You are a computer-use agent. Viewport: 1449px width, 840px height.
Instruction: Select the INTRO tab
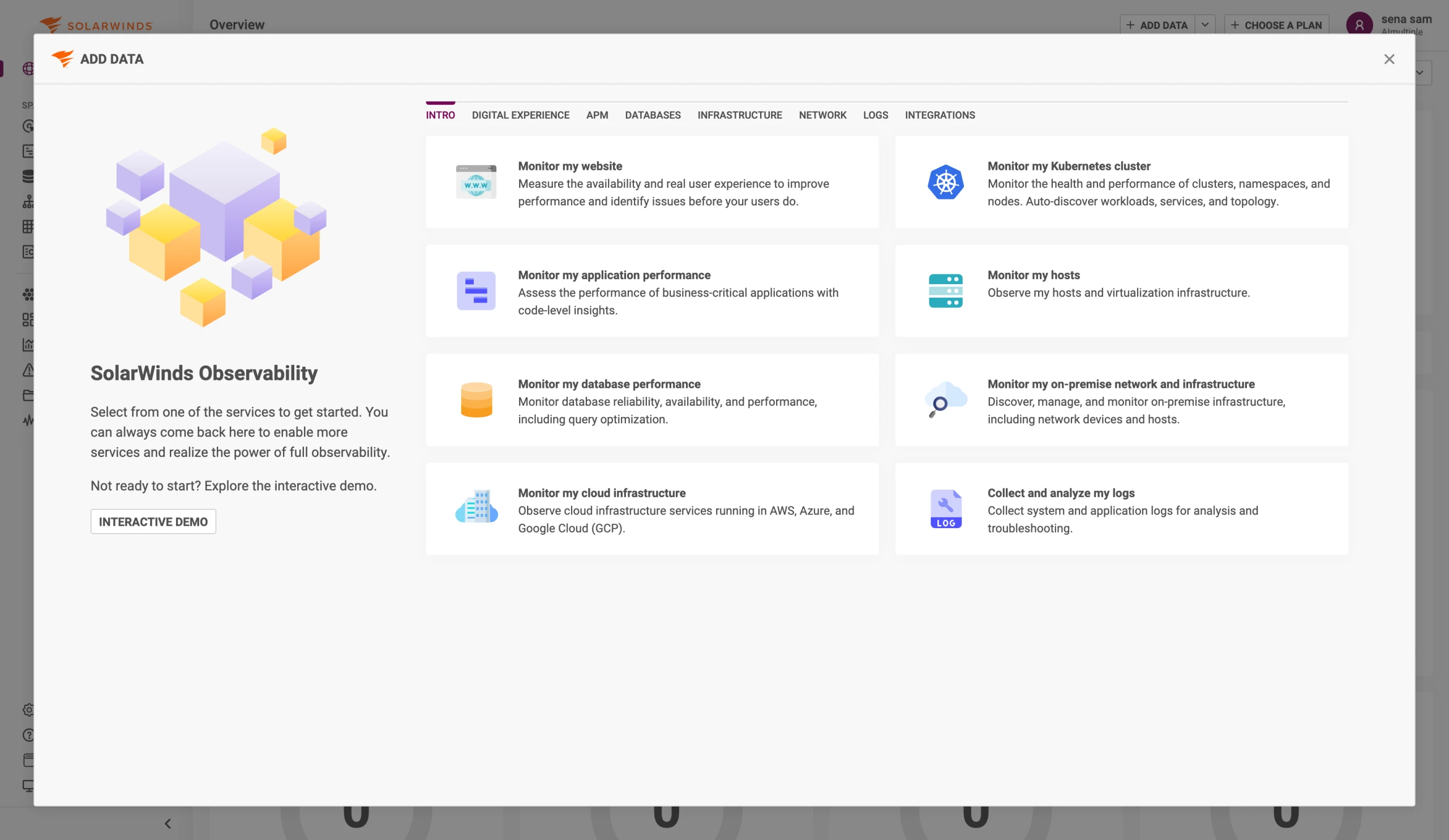[x=440, y=115]
